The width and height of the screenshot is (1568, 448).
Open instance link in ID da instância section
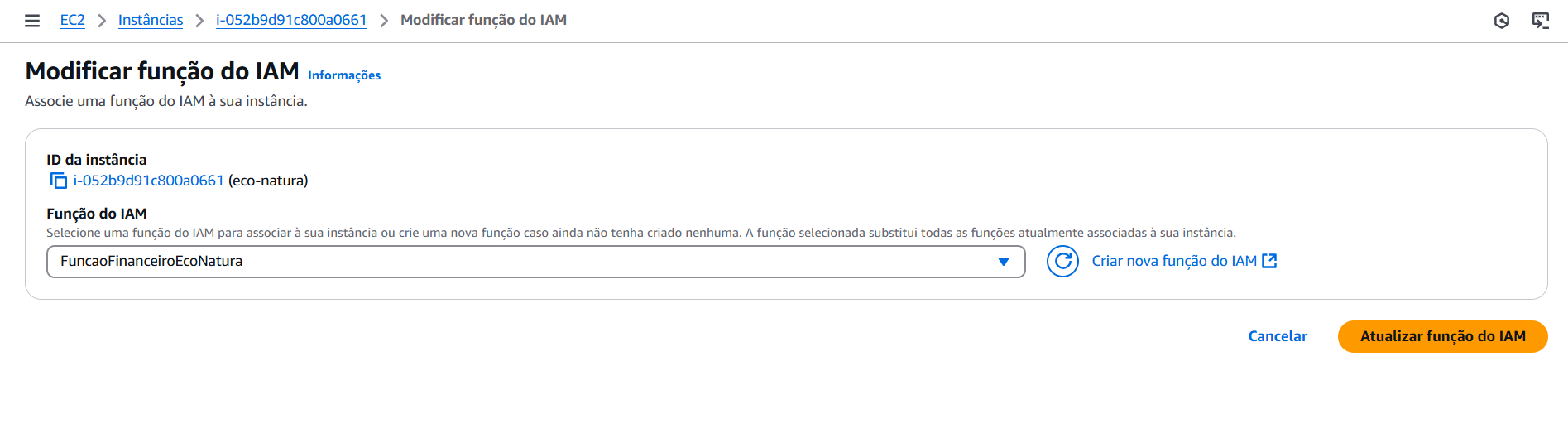[149, 181]
